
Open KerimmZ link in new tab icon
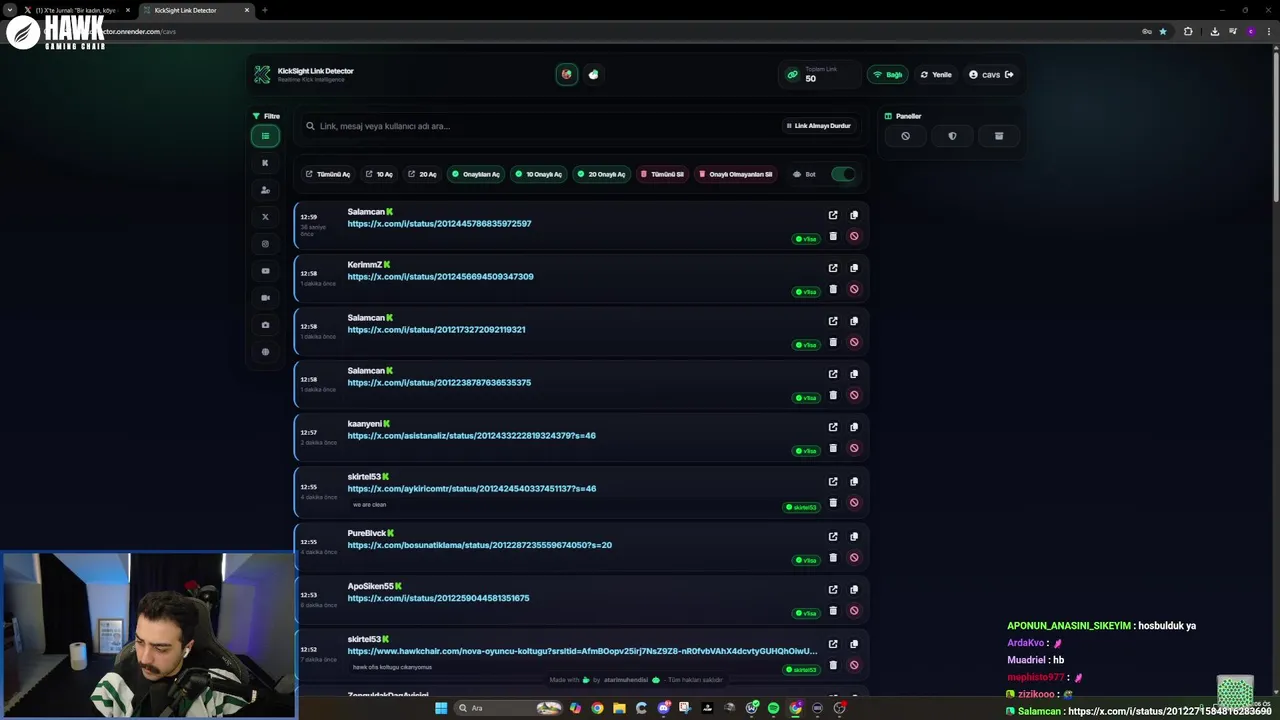(833, 268)
